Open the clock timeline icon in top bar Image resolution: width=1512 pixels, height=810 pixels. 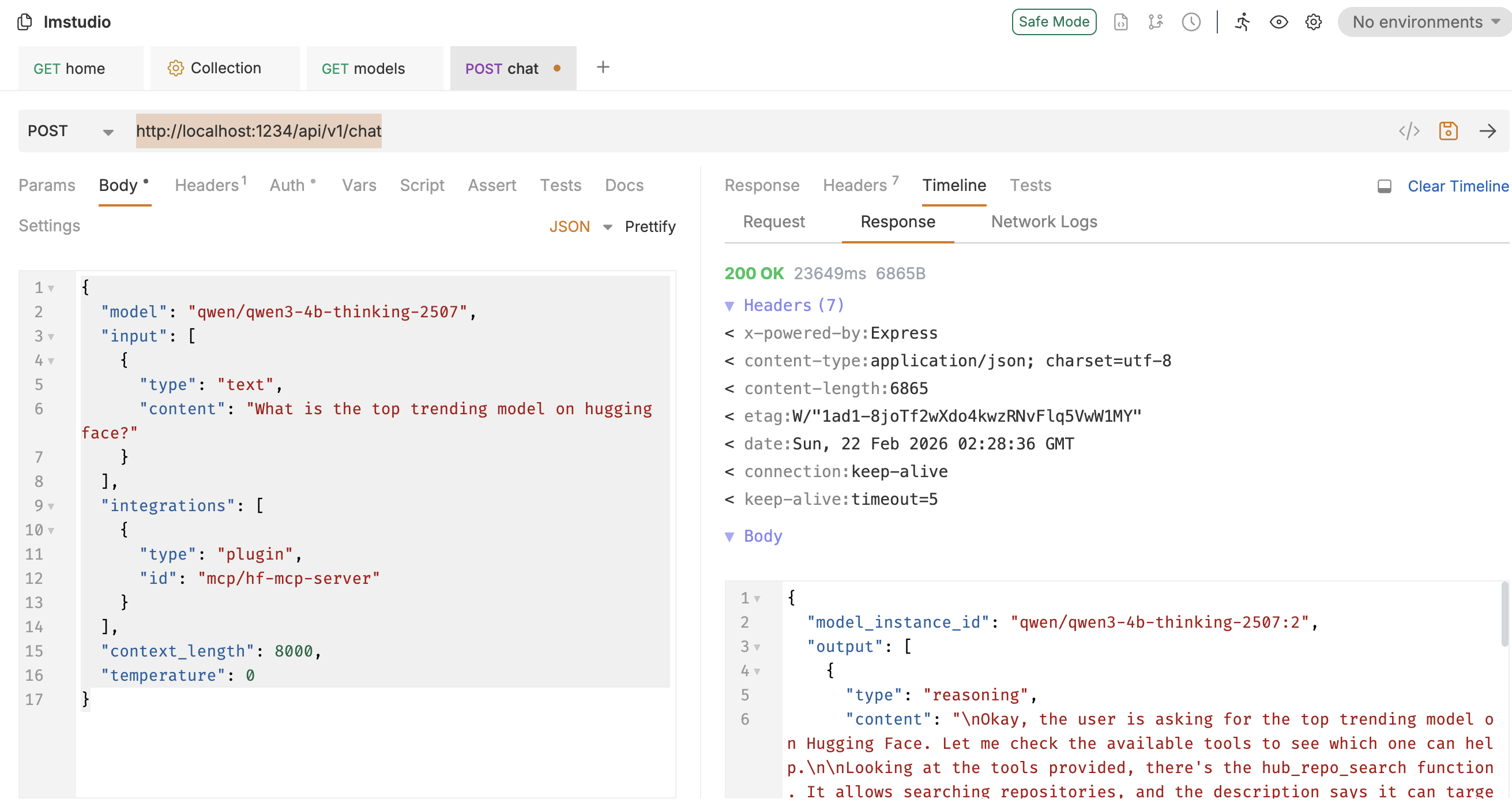(x=1190, y=22)
